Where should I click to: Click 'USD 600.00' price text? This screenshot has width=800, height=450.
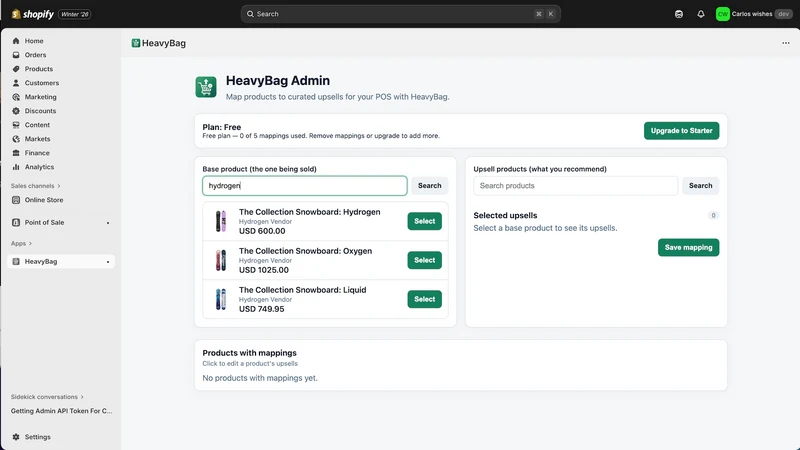click(x=262, y=231)
